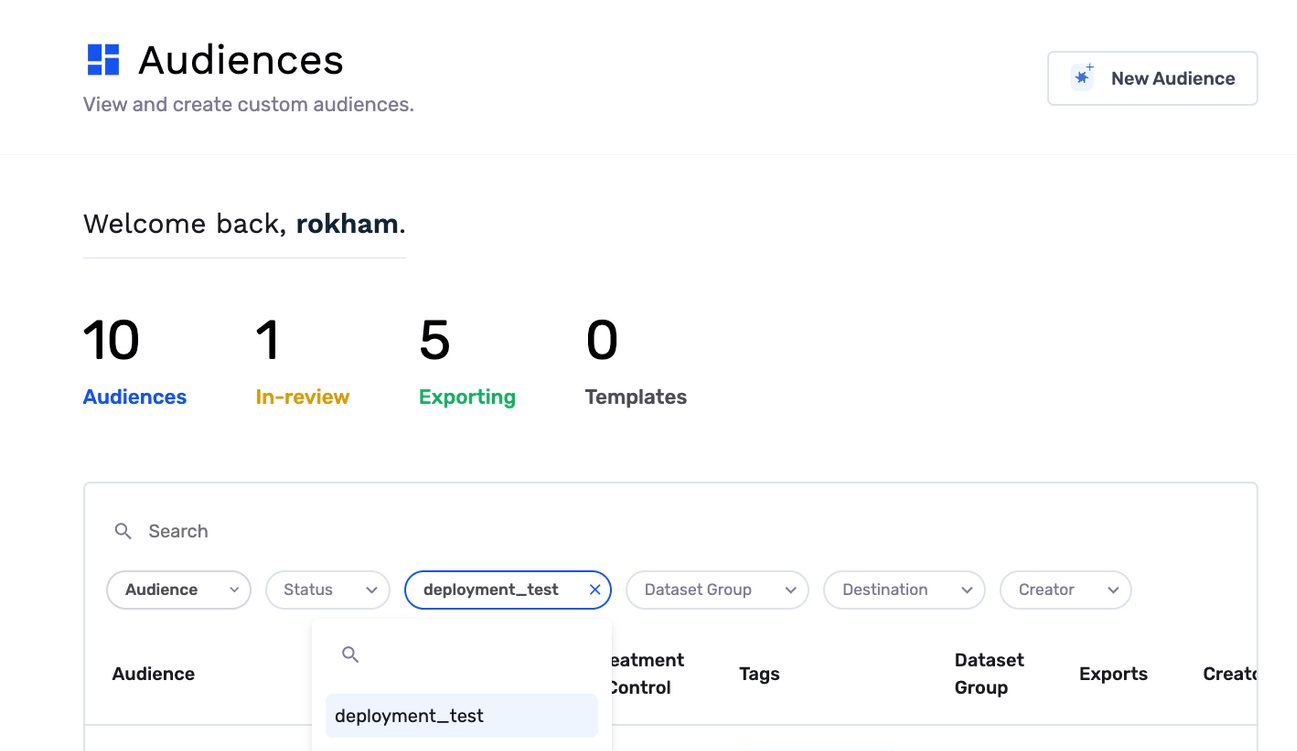Click the magnifier icon beside Search
1297x751 pixels.
pyautogui.click(x=123, y=531)
